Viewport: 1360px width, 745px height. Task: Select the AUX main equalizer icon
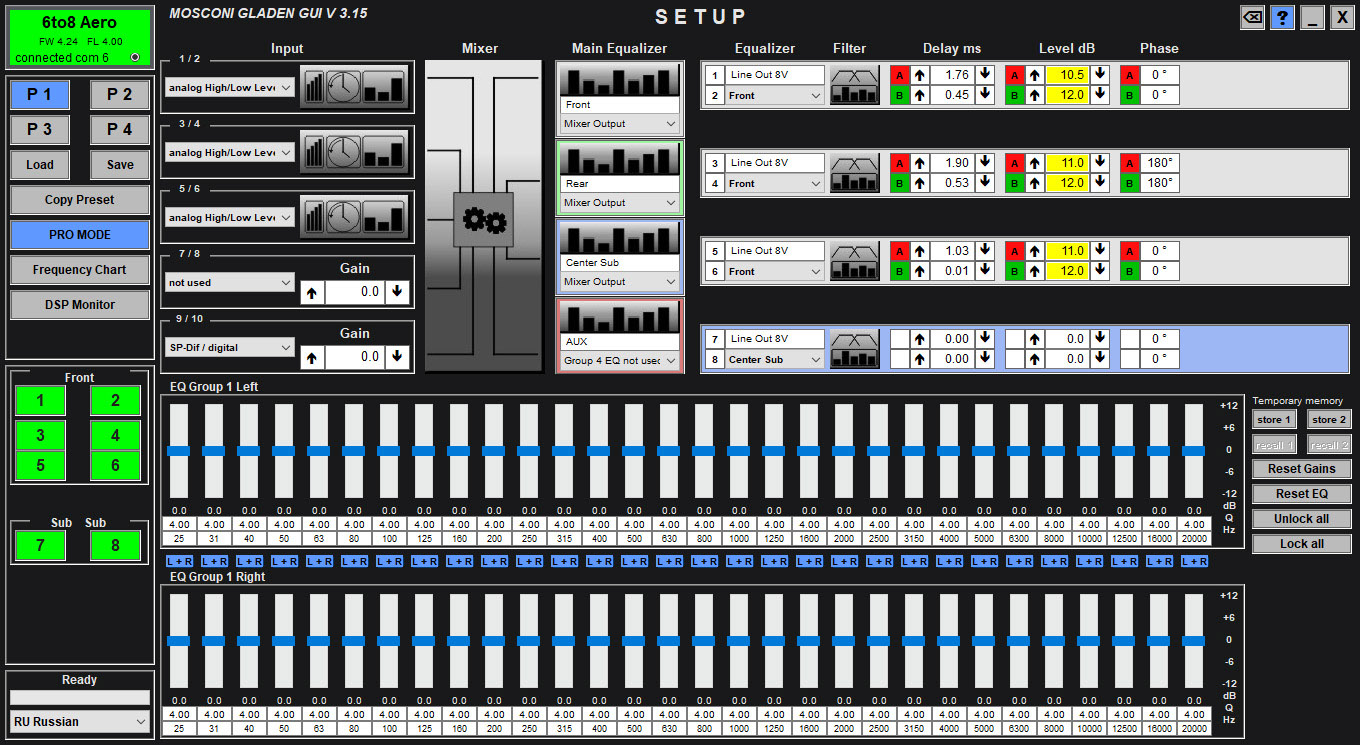pos(619,318)
